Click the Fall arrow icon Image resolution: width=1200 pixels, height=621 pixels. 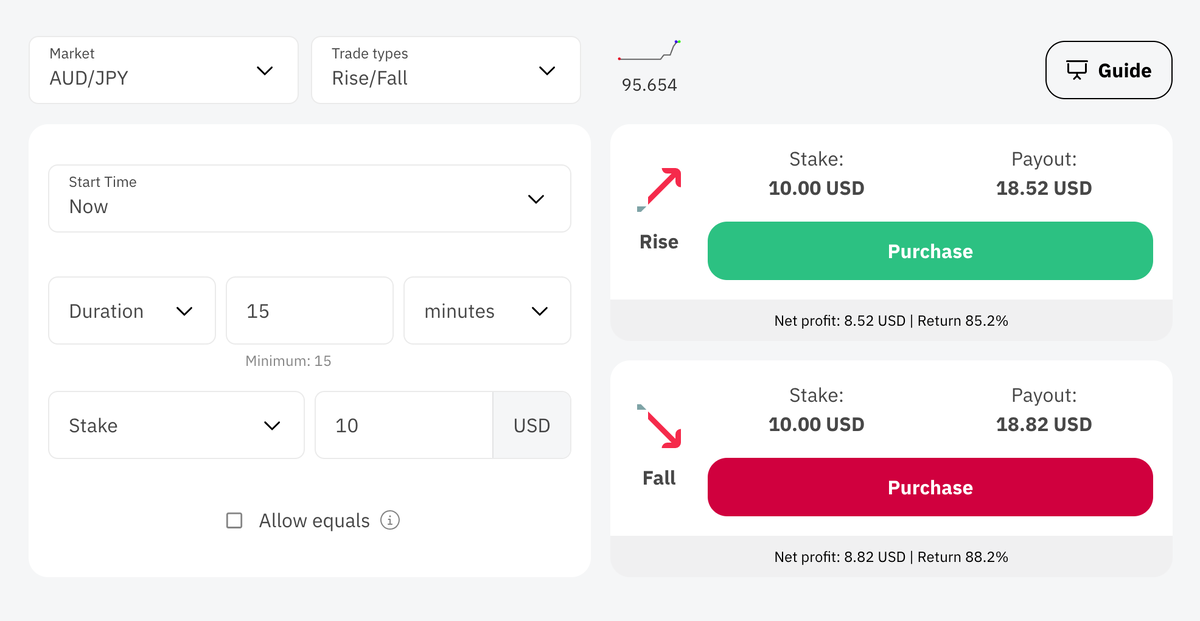click(659, 426)
